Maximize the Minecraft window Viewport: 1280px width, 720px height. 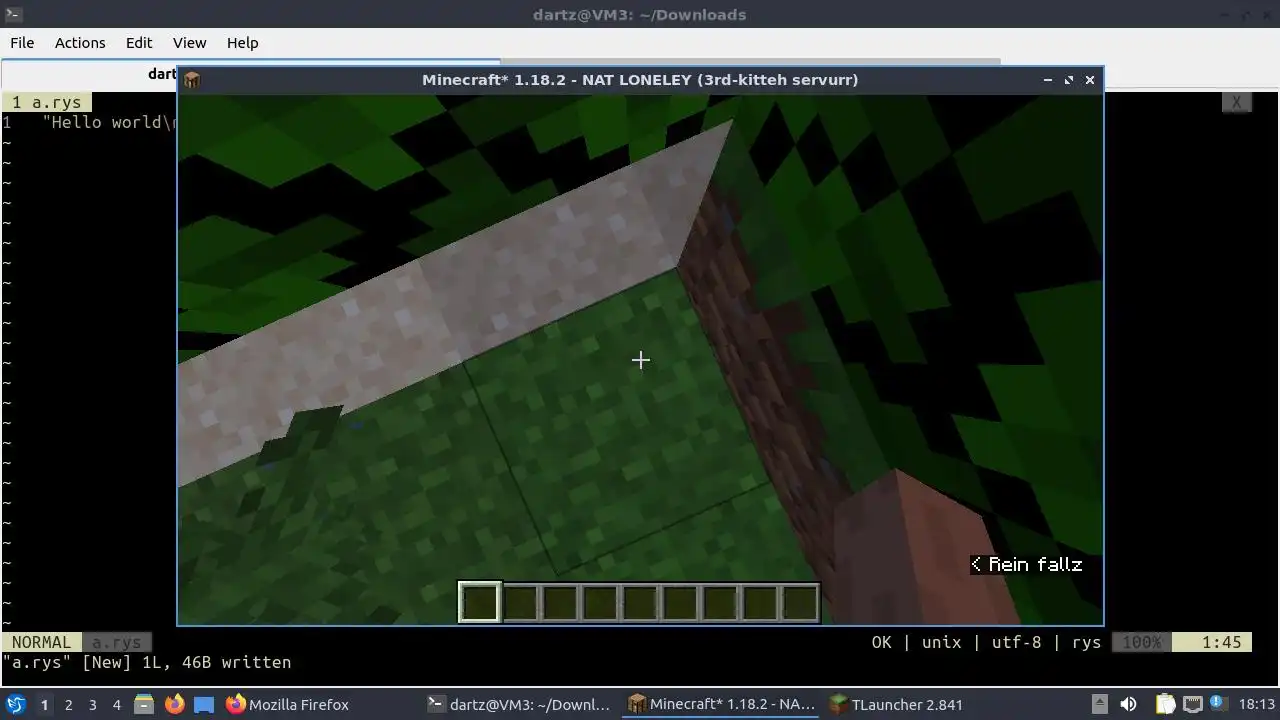(x=1069, y=80)
